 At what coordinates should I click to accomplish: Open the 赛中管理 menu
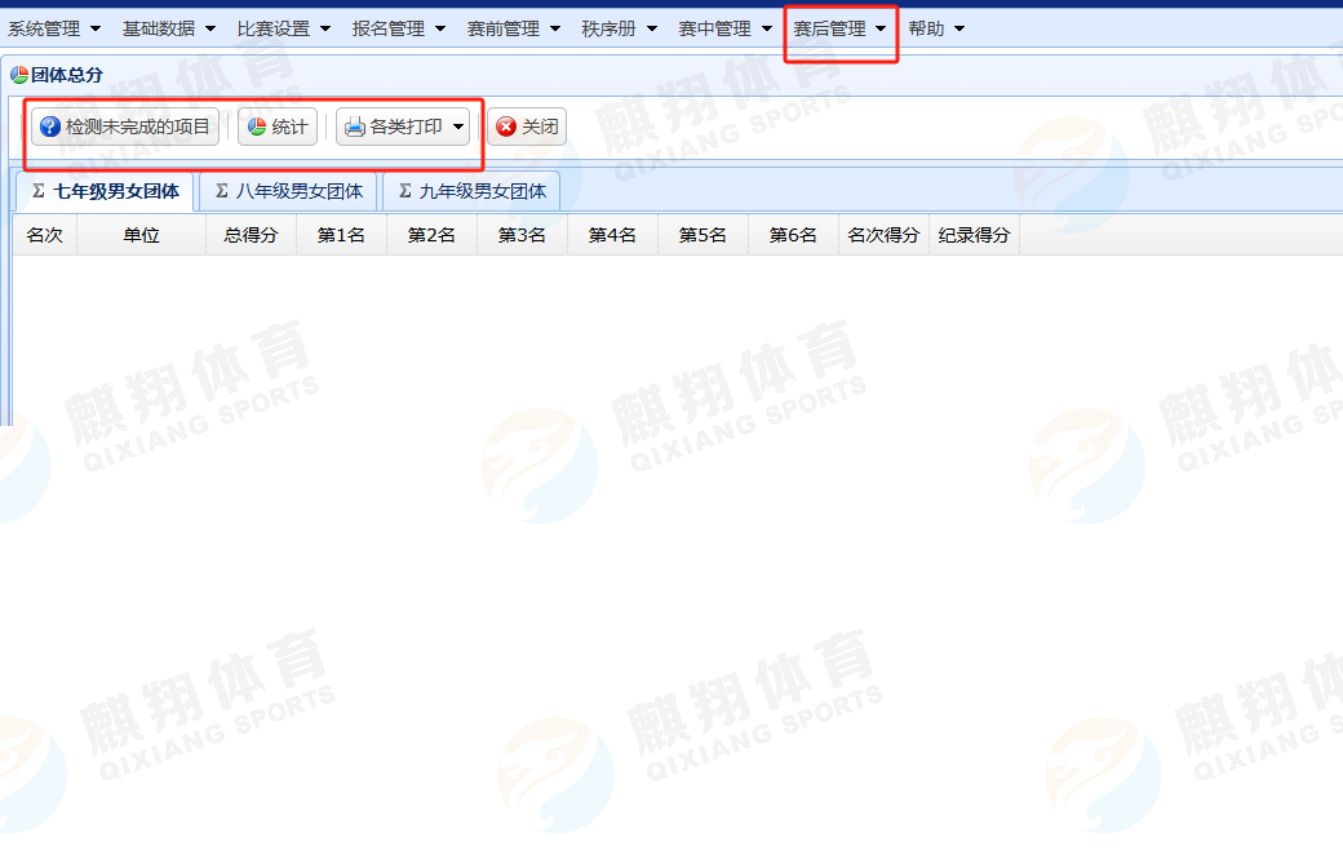(x=725, y=29)
